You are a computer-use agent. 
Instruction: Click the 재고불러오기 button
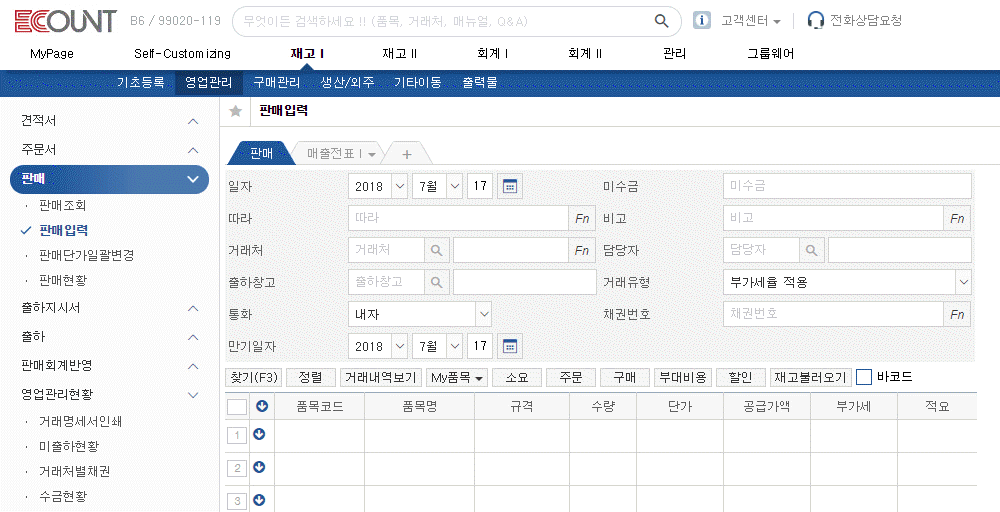pos(811,377)
